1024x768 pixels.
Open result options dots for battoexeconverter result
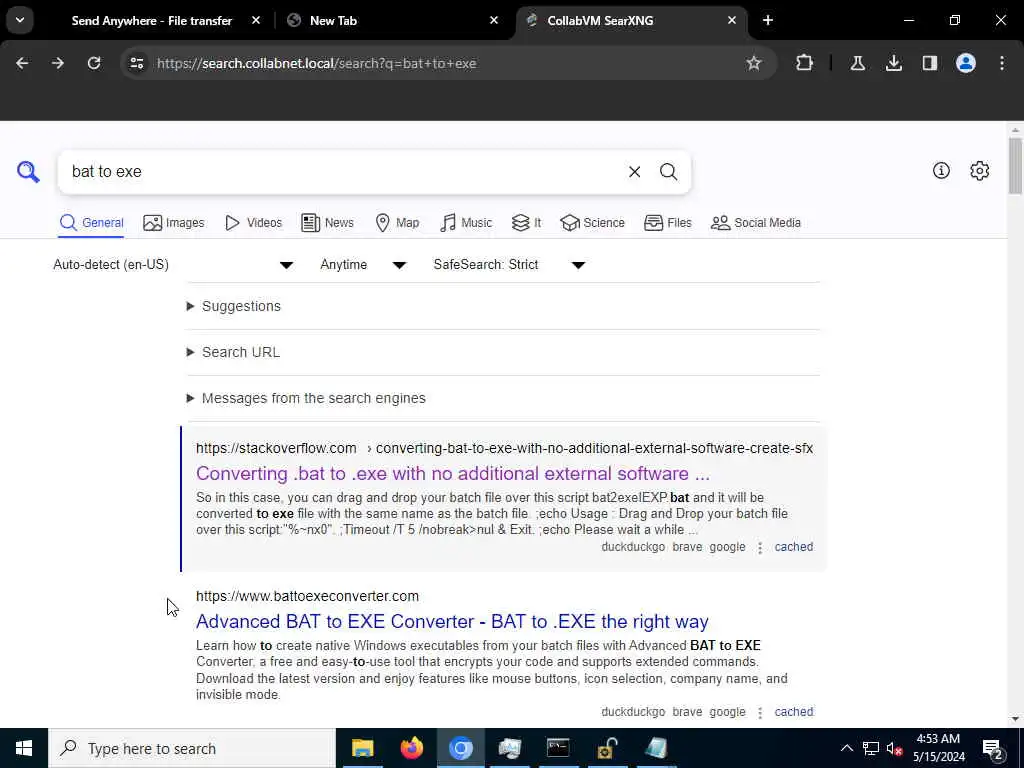(760, 712)
